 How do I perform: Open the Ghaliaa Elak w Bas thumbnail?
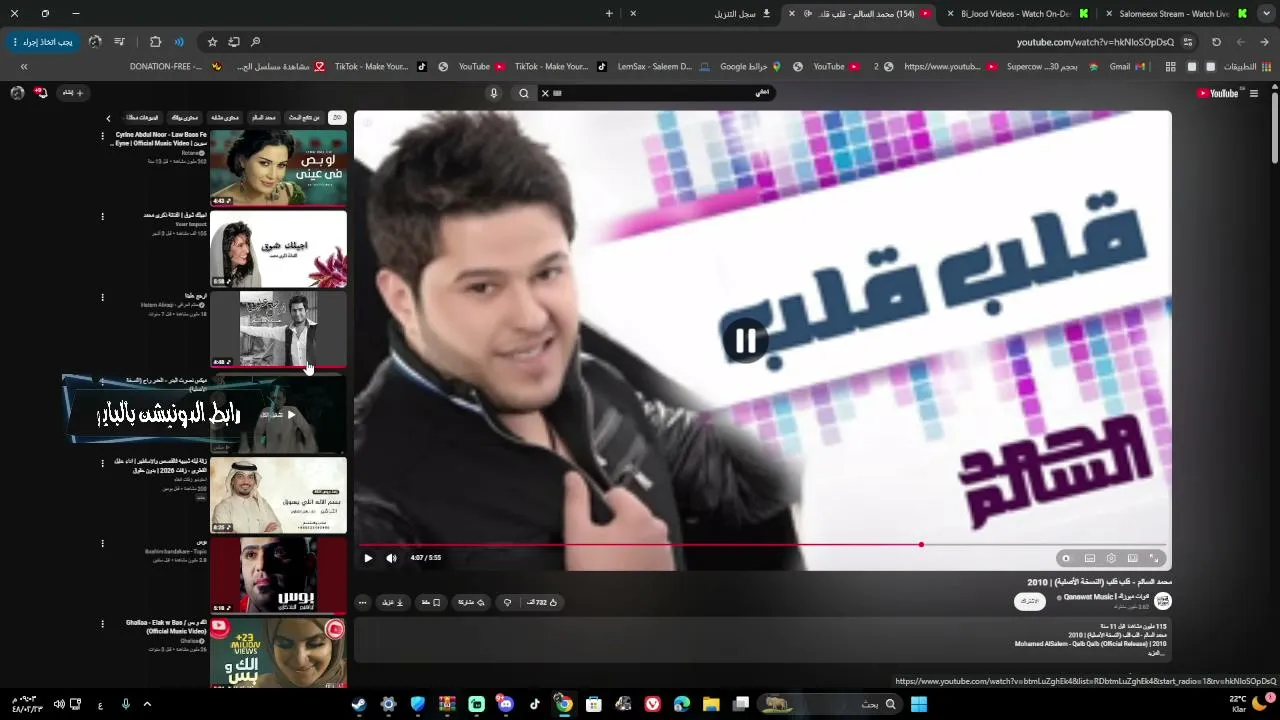[x=278, y=653]
